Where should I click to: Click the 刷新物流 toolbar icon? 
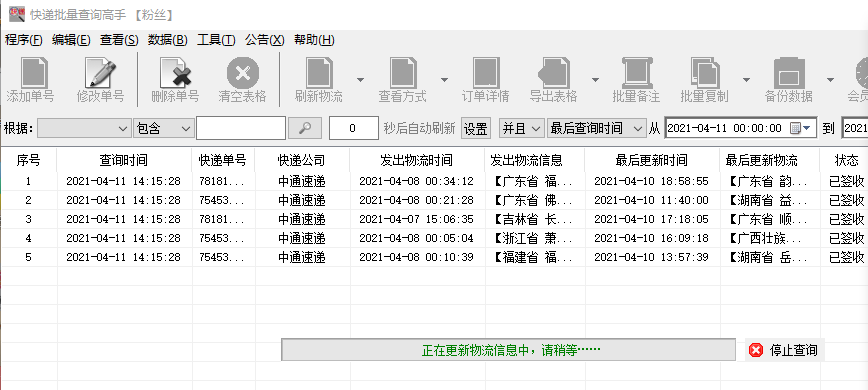(319, 72)
